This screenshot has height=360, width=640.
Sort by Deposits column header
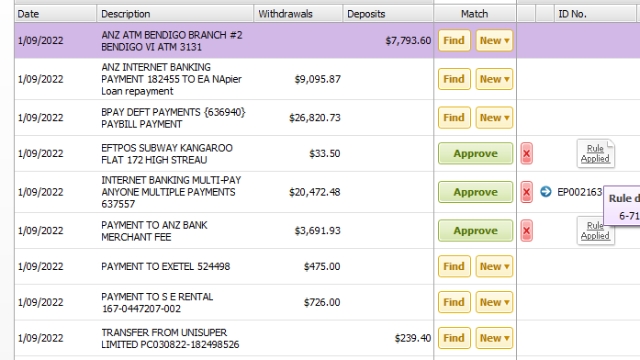[388, 14]
